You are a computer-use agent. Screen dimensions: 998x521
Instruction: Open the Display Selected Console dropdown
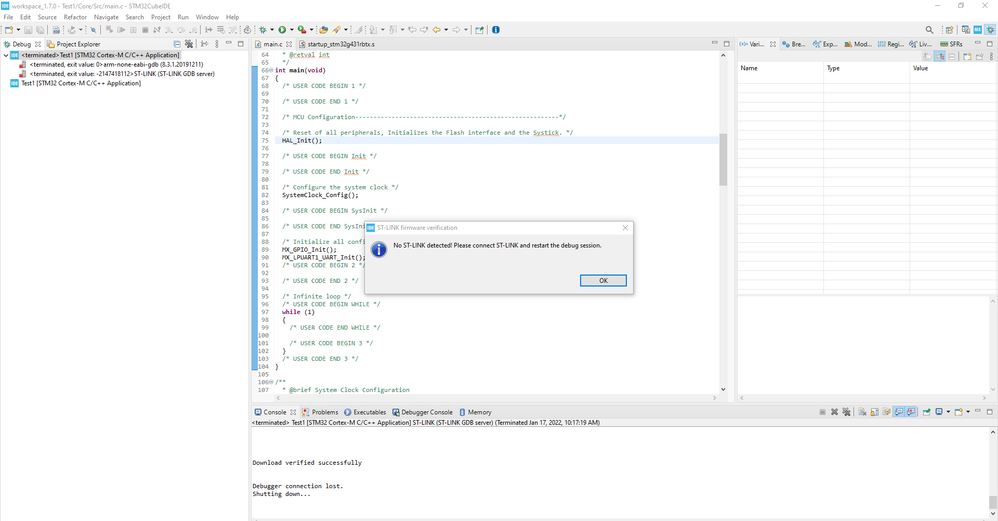948,412
